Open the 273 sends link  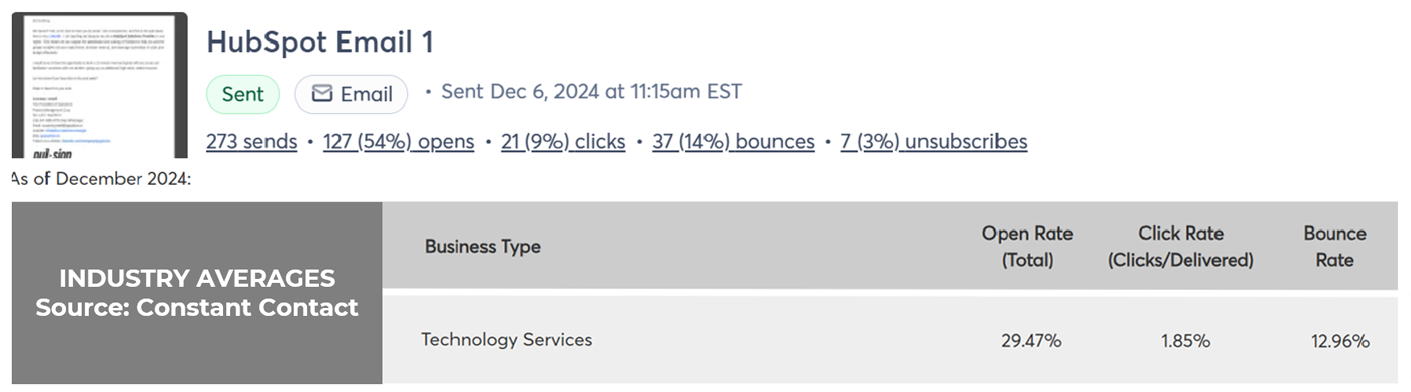251,142
